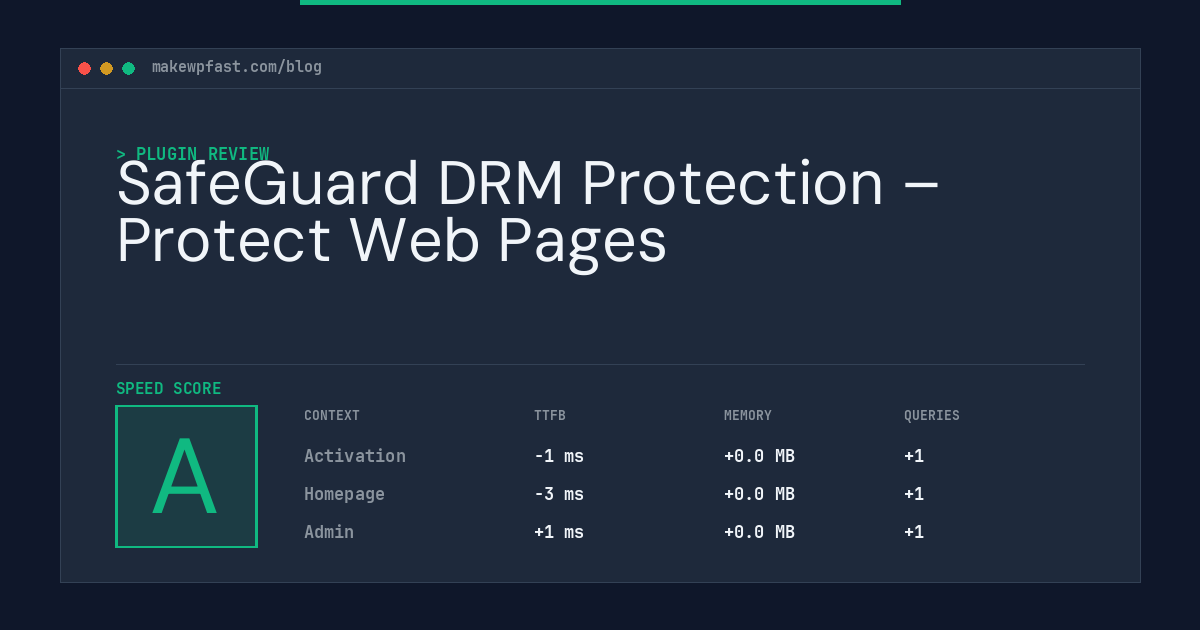This screenshot has height=630, width=1200.
Task: Click the green window dot
Action: (128, 68)
